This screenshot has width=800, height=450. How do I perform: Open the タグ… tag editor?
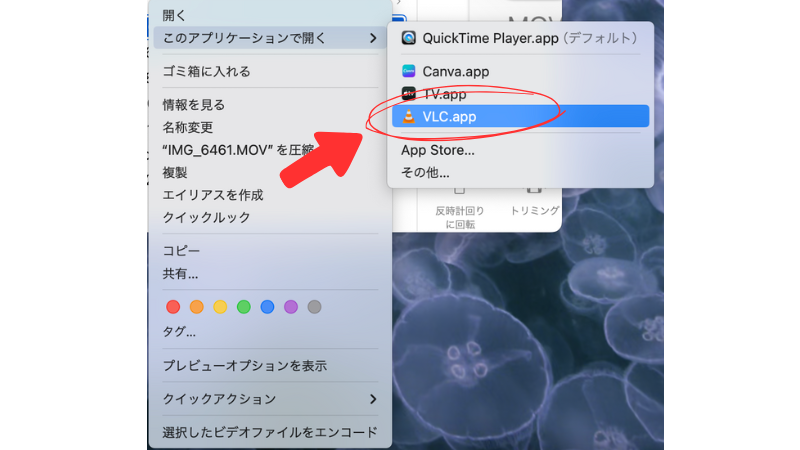coord(270,332)
